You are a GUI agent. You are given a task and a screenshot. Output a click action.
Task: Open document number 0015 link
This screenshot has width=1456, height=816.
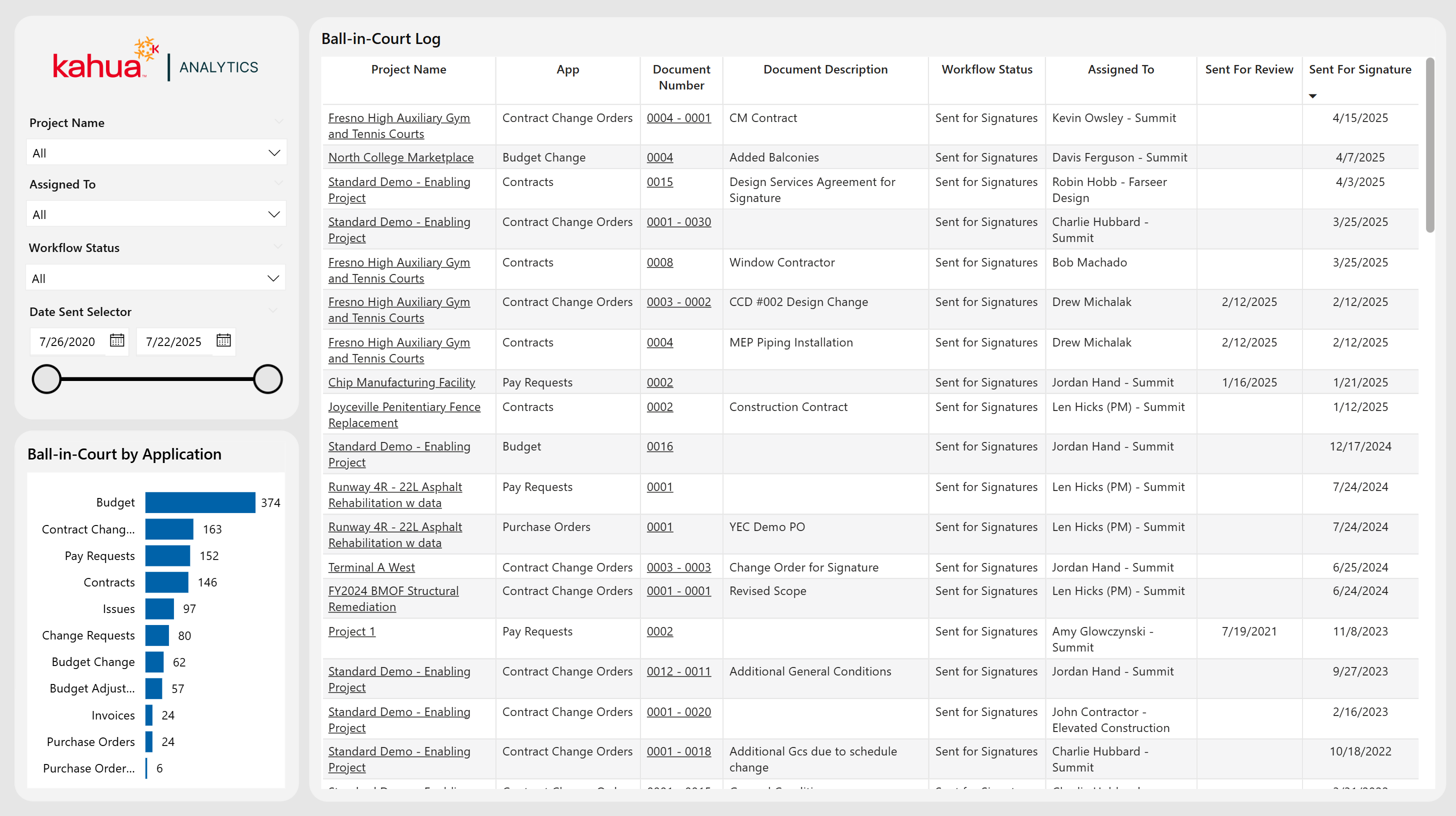pos(659,182)
